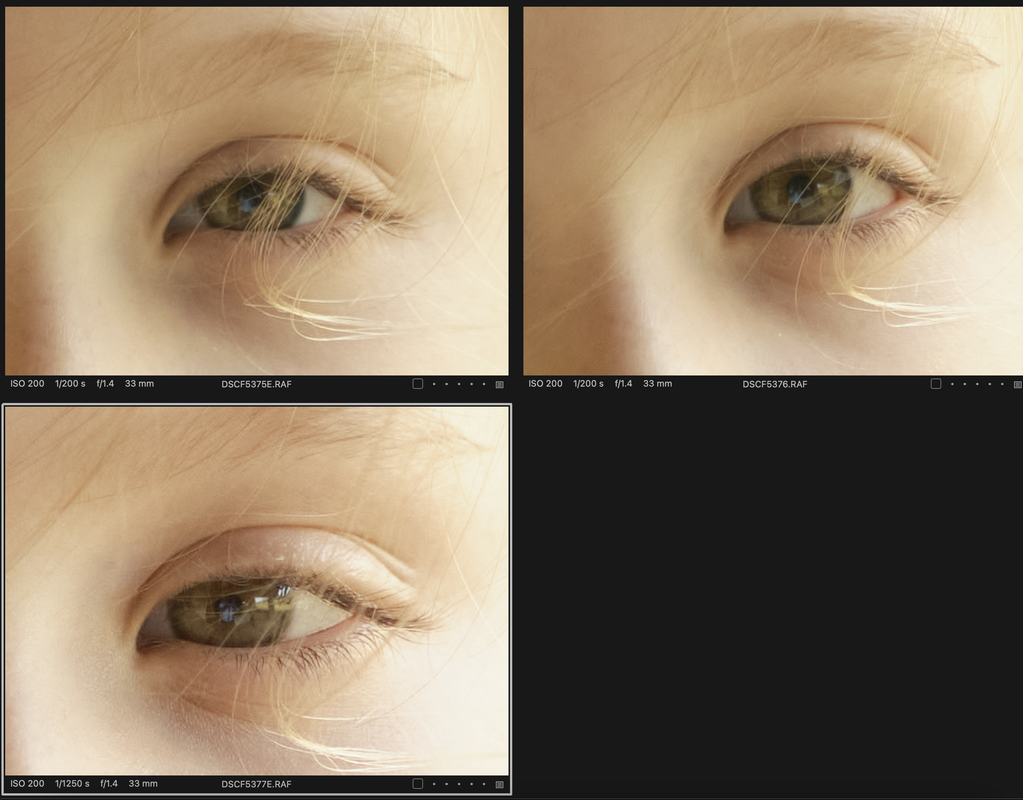Give DSCF5377E.RAF a one-star rating
Image resolution: width=1023 pixels, height=800 pixels.
click(434, 784)
